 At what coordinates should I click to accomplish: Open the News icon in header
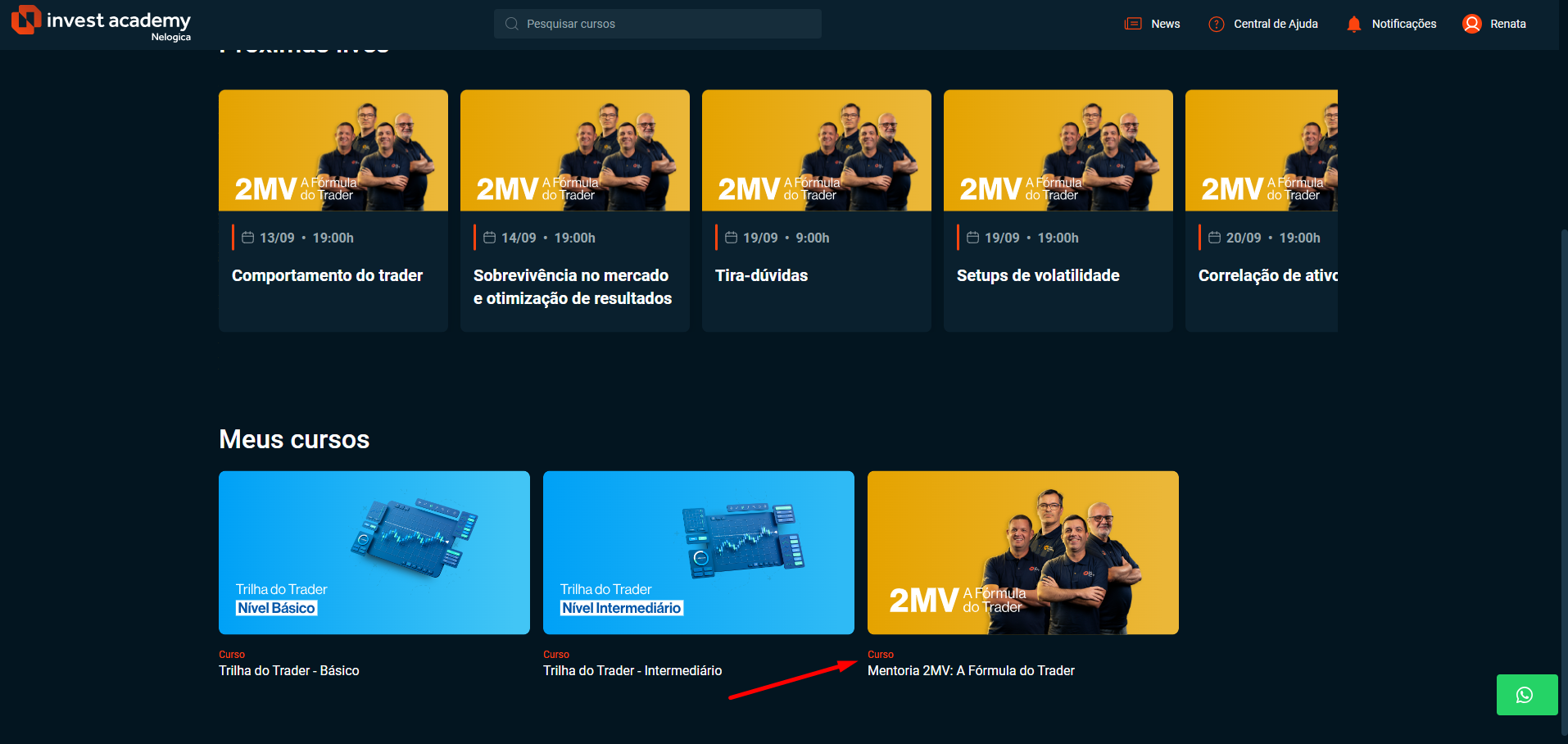click(1133, 24)
